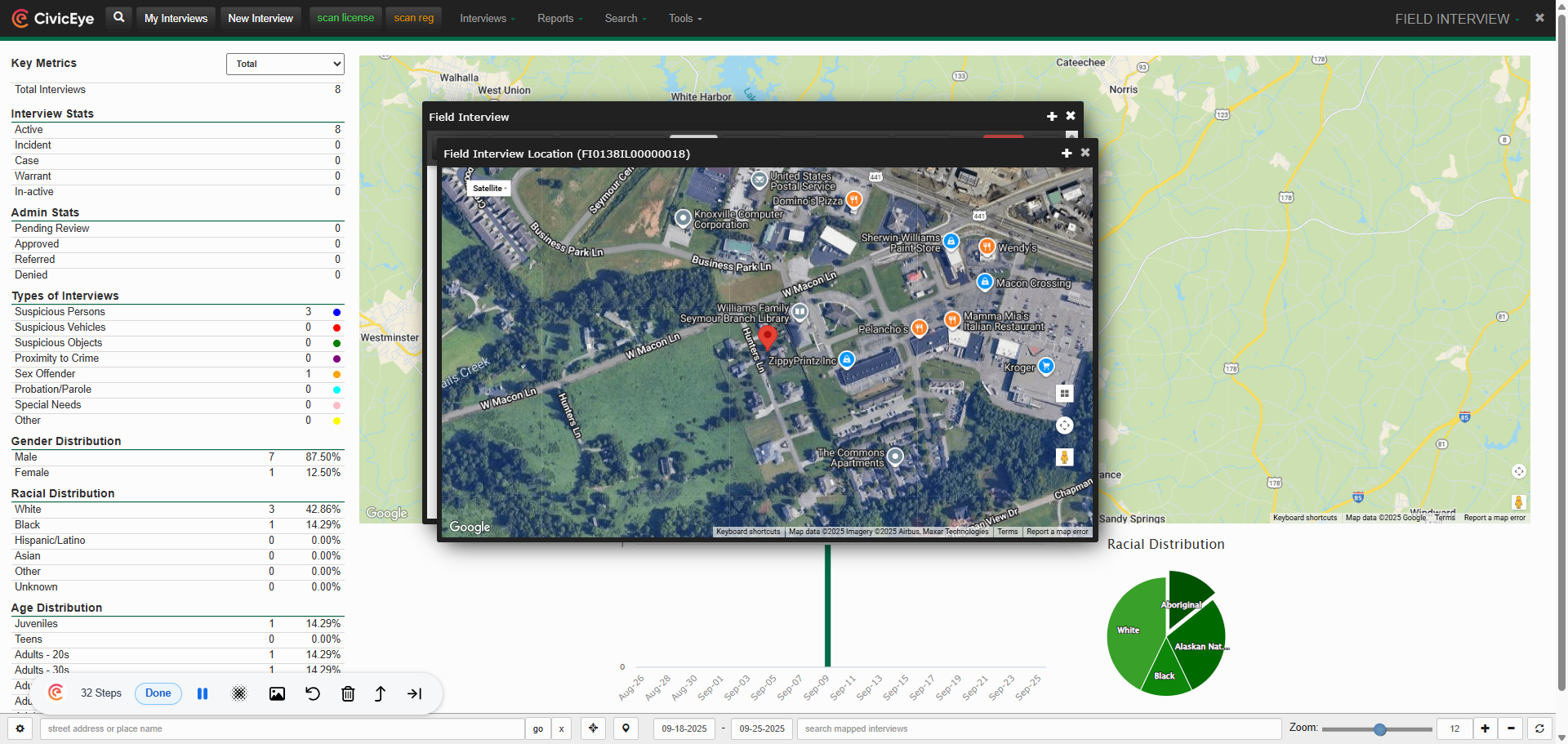Click the blue Suspicious Persons color dot
This screenshot has width=1568, height=744.
336,313
